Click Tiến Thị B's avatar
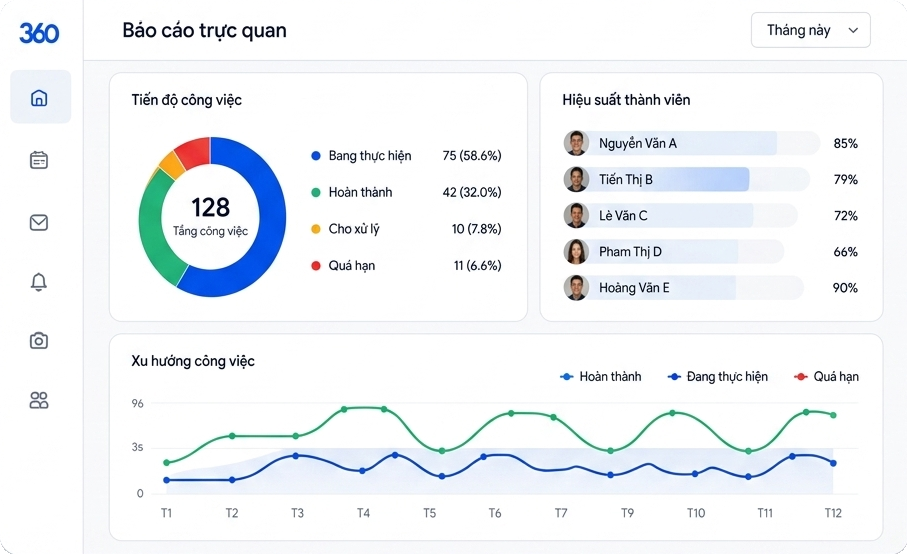 [576, 179]
